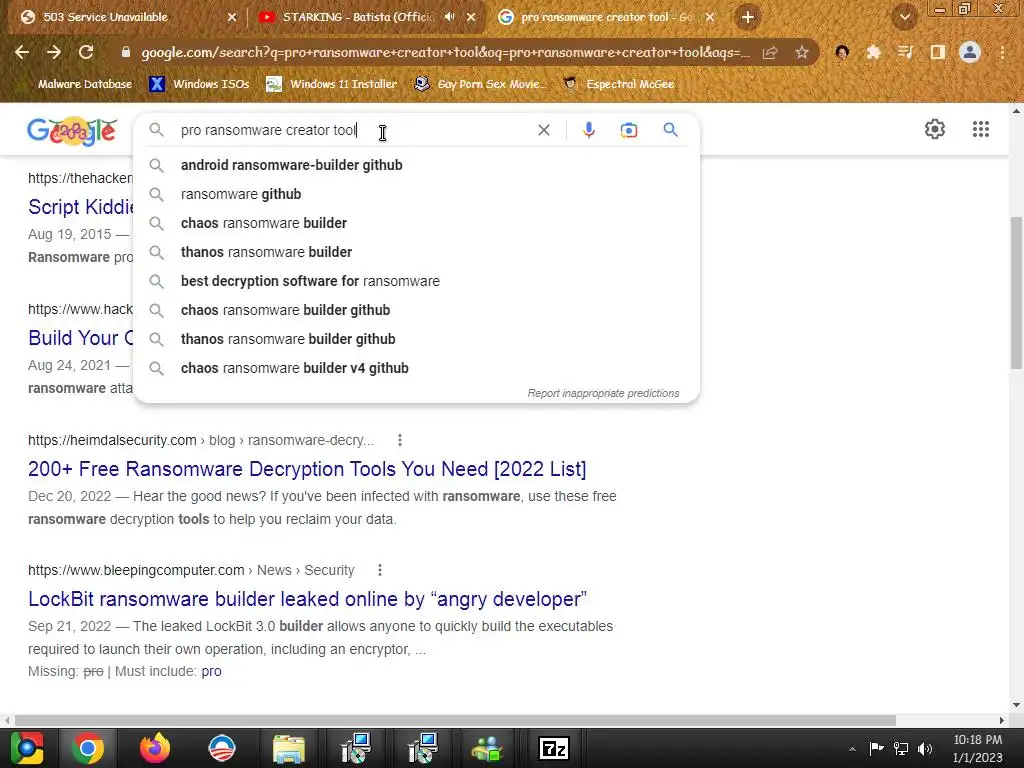Select chaos ransomware builder v4 github suggestion
1024x768 pixels.
[417, 368]
